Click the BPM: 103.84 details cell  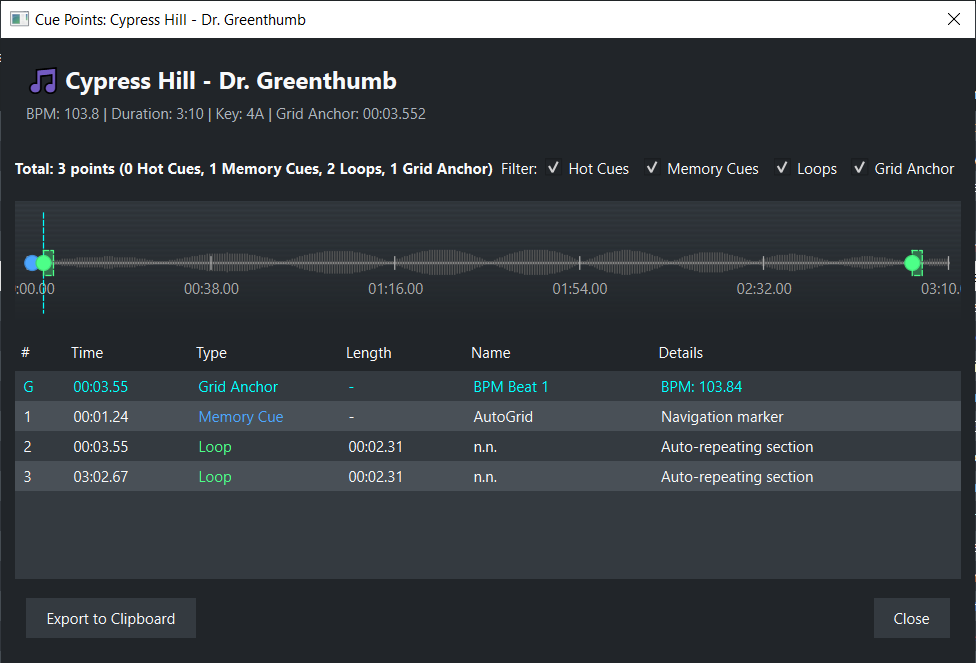pyautogui.click(x=702, y=387)
